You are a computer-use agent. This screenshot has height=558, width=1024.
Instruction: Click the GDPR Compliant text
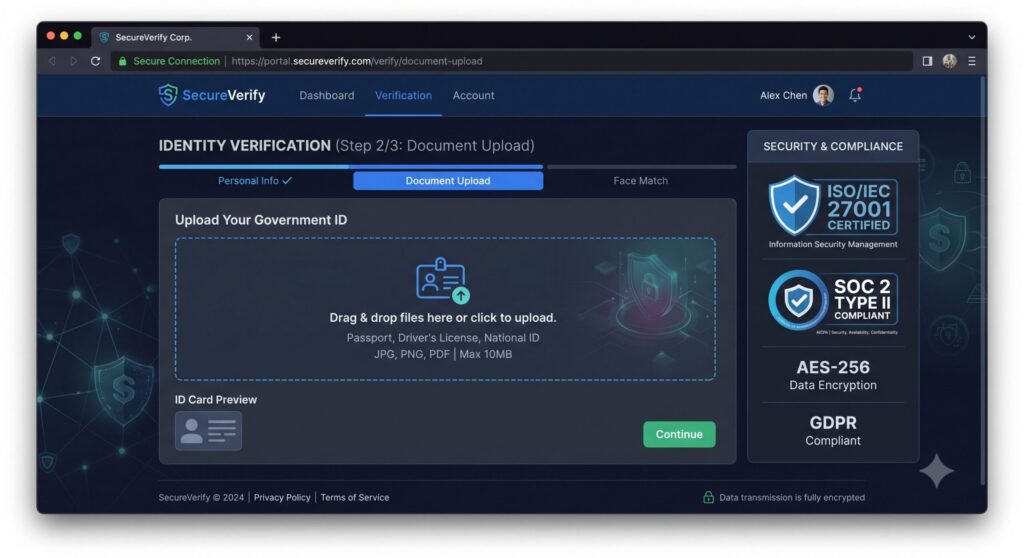[x=833, y=431]
